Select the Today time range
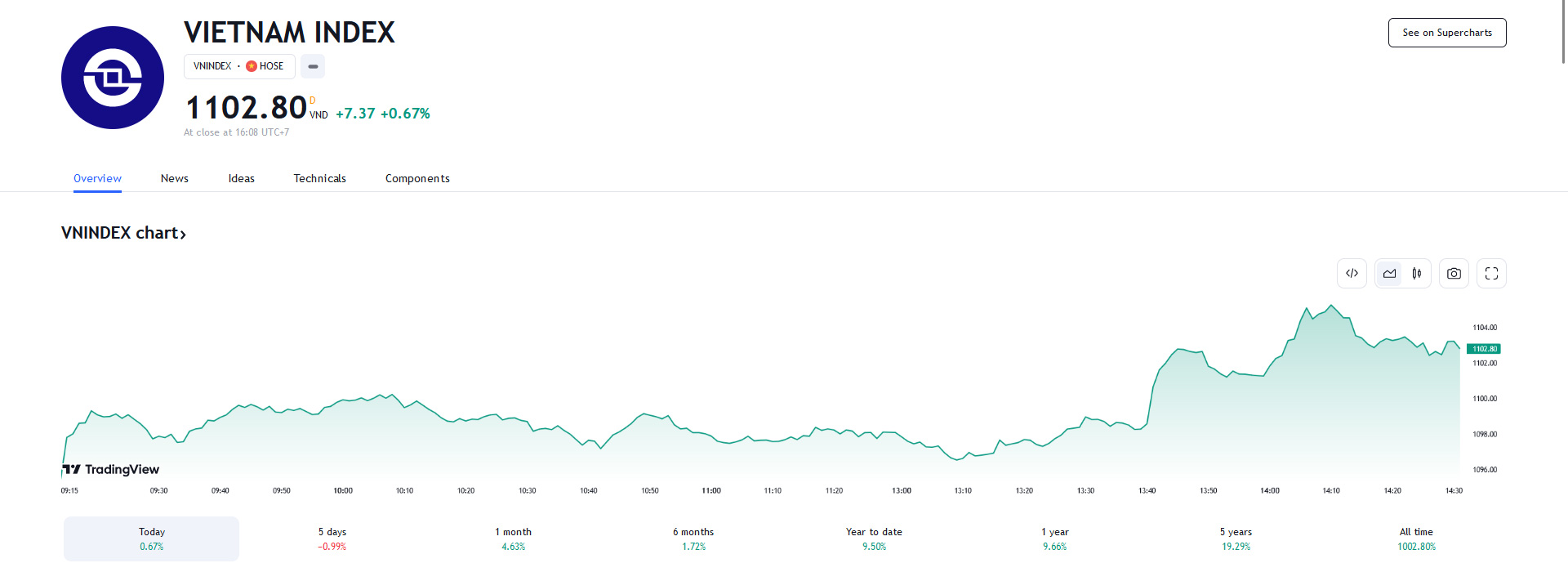Screen dimensions: 1568x581 pyautogui.click(x=151, y=539)
